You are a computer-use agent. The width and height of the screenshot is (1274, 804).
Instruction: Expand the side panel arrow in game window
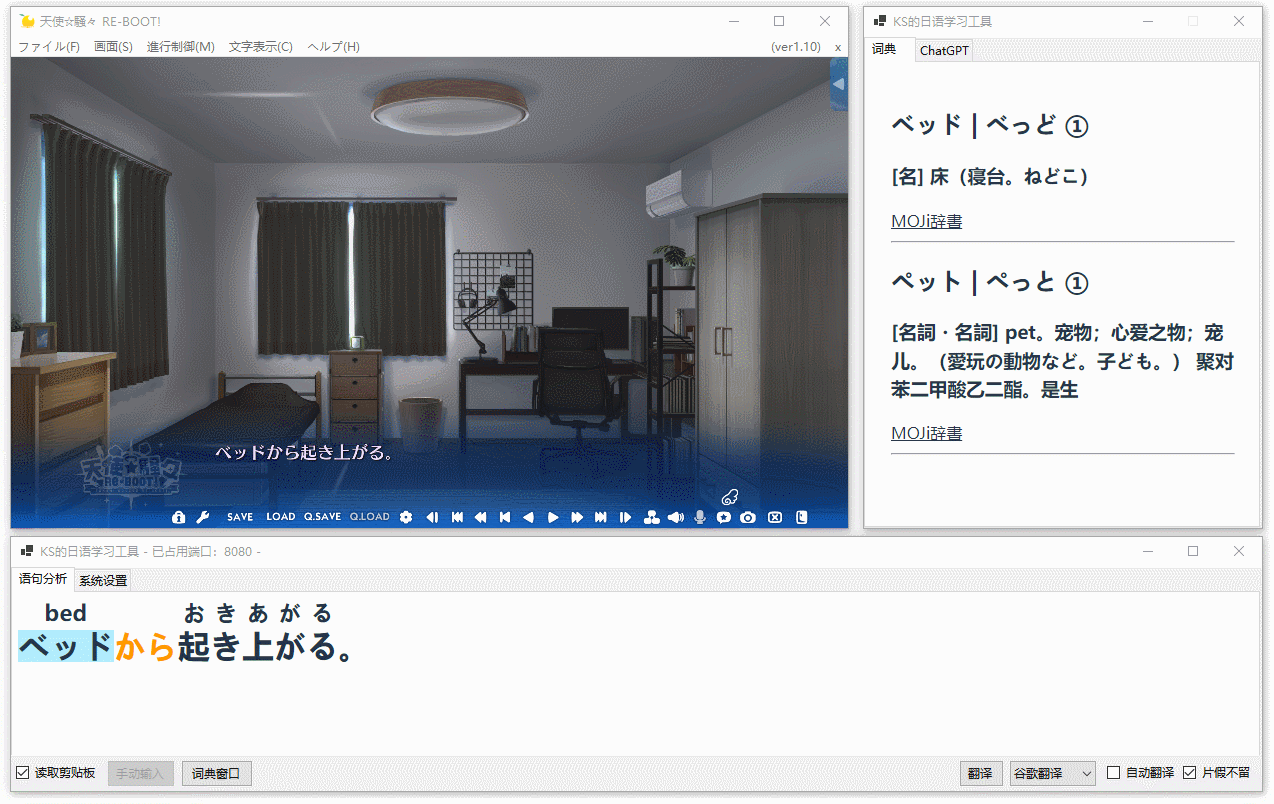[x=838, y=85]
